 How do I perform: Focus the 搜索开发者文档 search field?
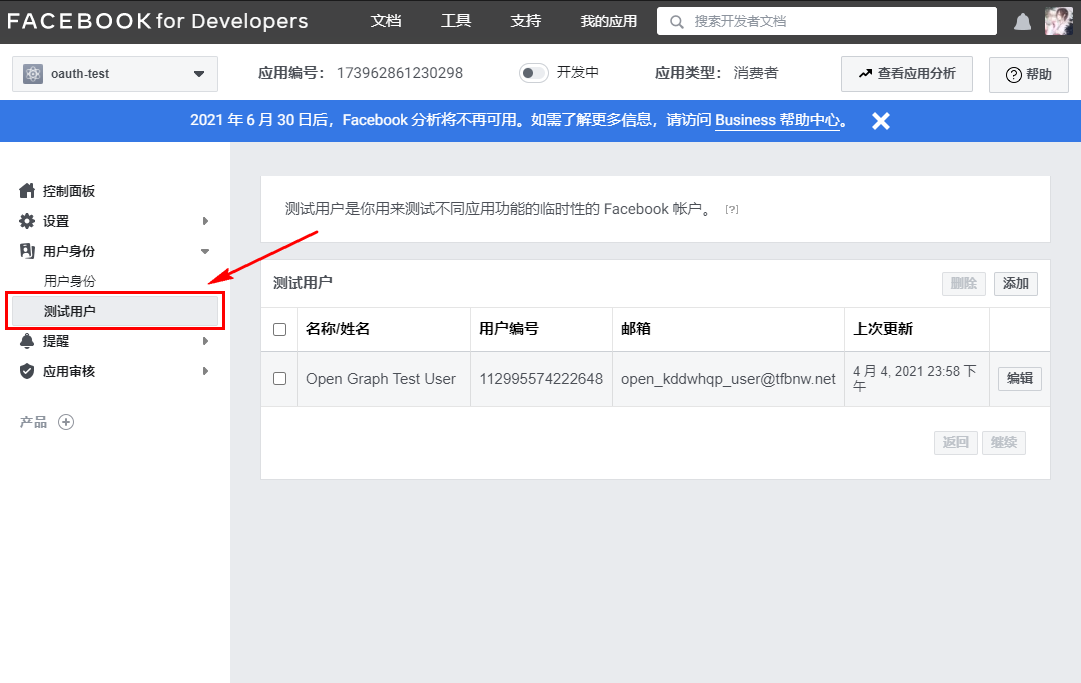coord(827,21)
